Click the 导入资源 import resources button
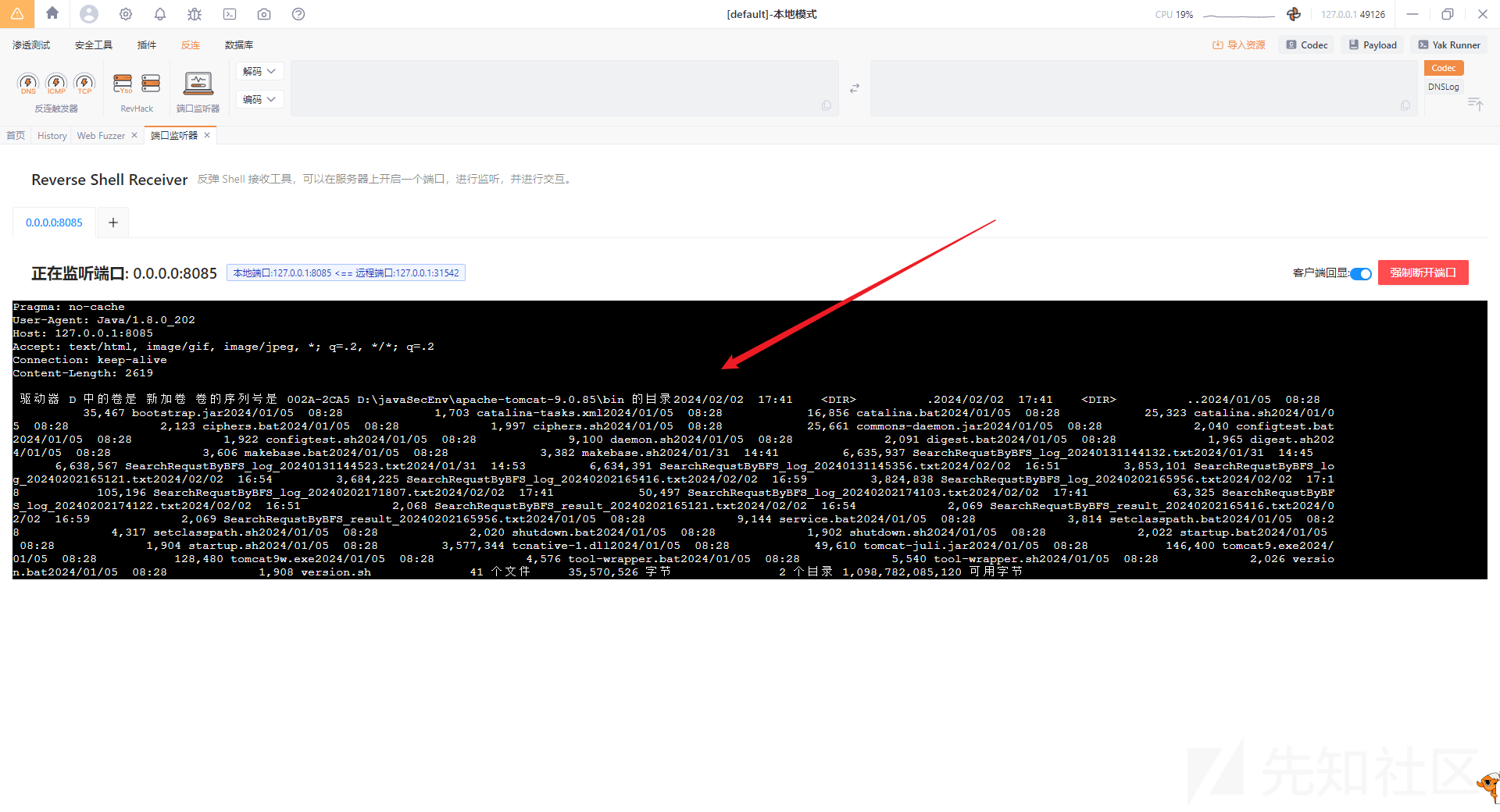Image resolution: width=1500 pixels, height=812 pixels. [x=1239, y=45]
